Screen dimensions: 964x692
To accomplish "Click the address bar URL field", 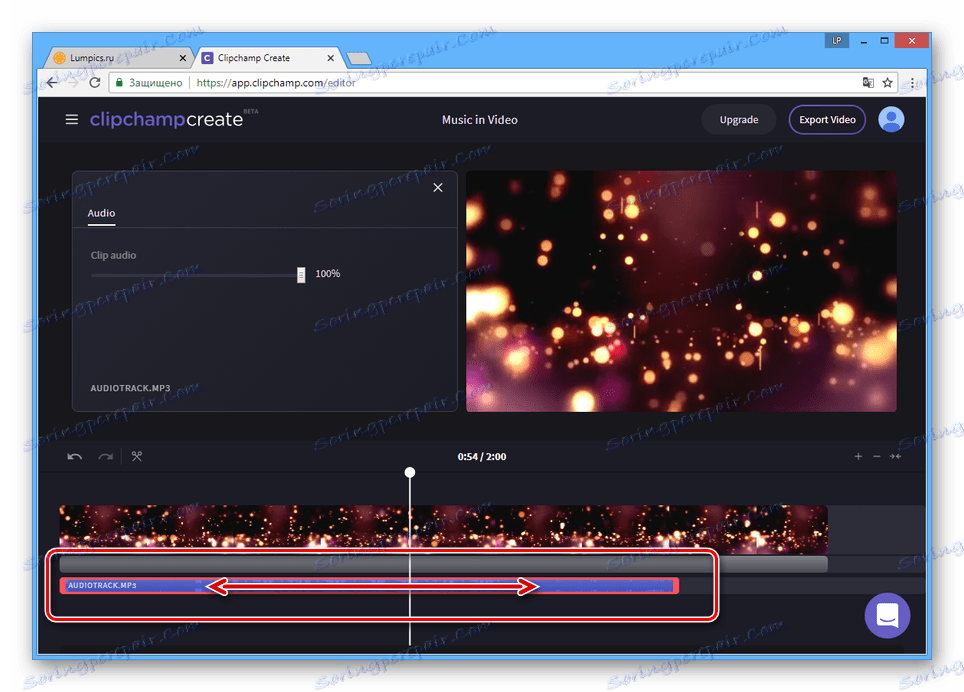I will 503,82.
